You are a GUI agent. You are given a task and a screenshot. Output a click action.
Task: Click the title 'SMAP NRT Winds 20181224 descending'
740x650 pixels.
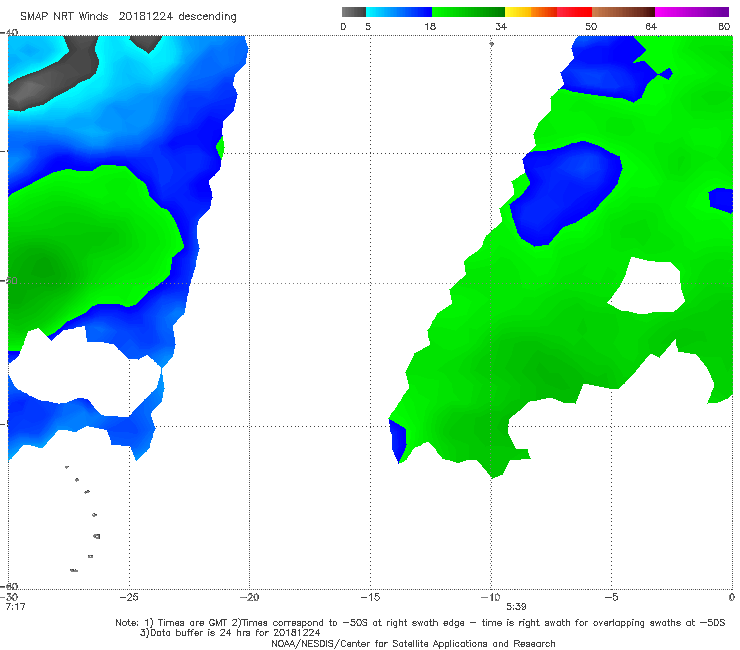tap(128, 16)
